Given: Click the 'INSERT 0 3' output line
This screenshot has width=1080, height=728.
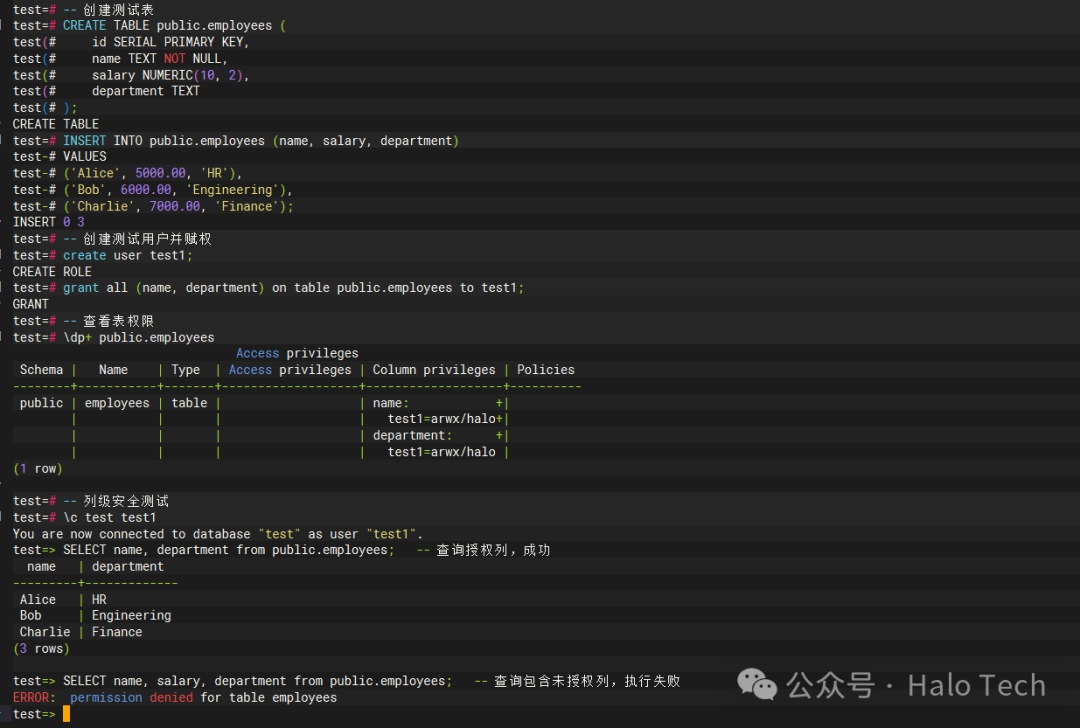Looking at the screenshot, I should pyautogui.click(x=49, y=222).
